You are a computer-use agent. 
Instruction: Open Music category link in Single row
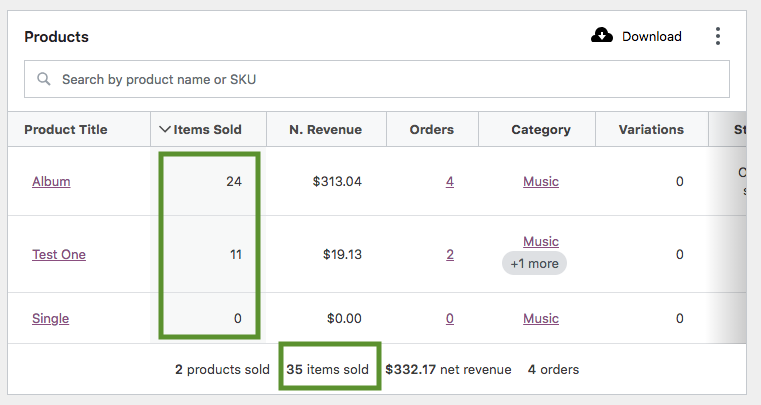[x=541, y=319]
